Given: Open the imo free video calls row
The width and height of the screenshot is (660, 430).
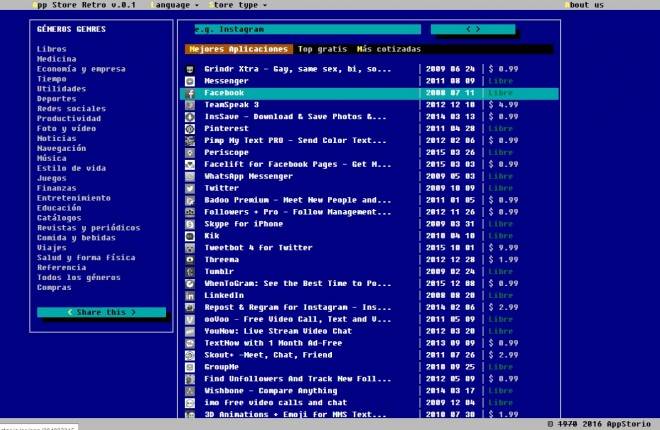Looking at the screenshot, I should tap(370, 403).
